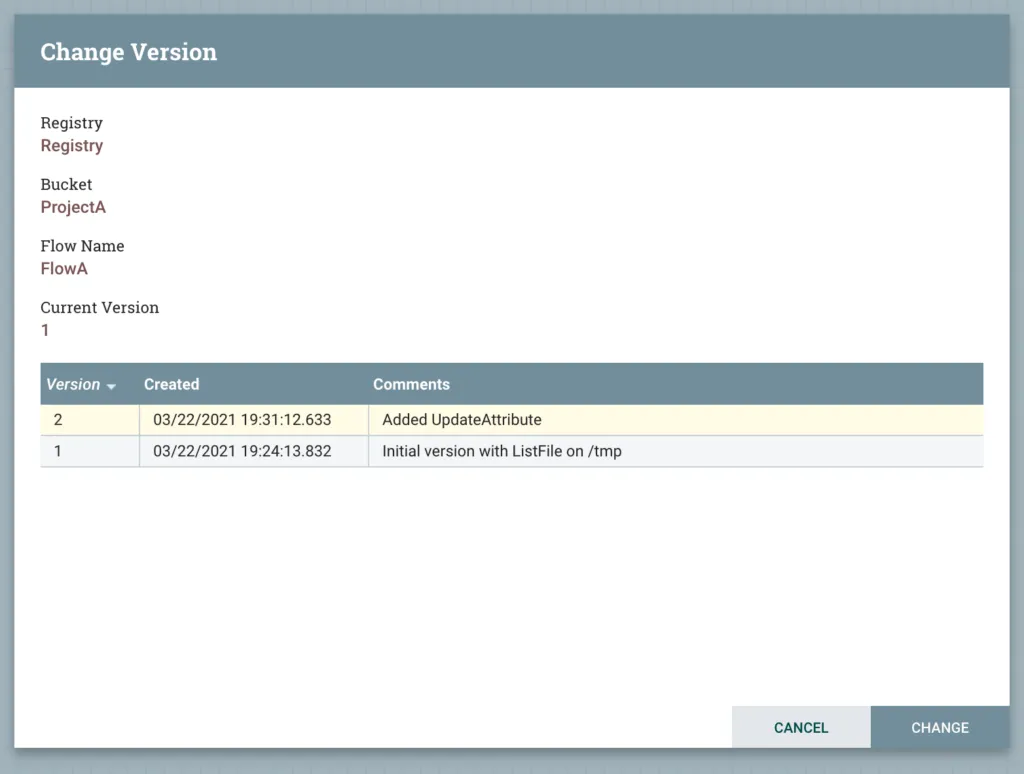Select 'Initial version with ListFile on /tmp' row

click(x=502, y=451)
